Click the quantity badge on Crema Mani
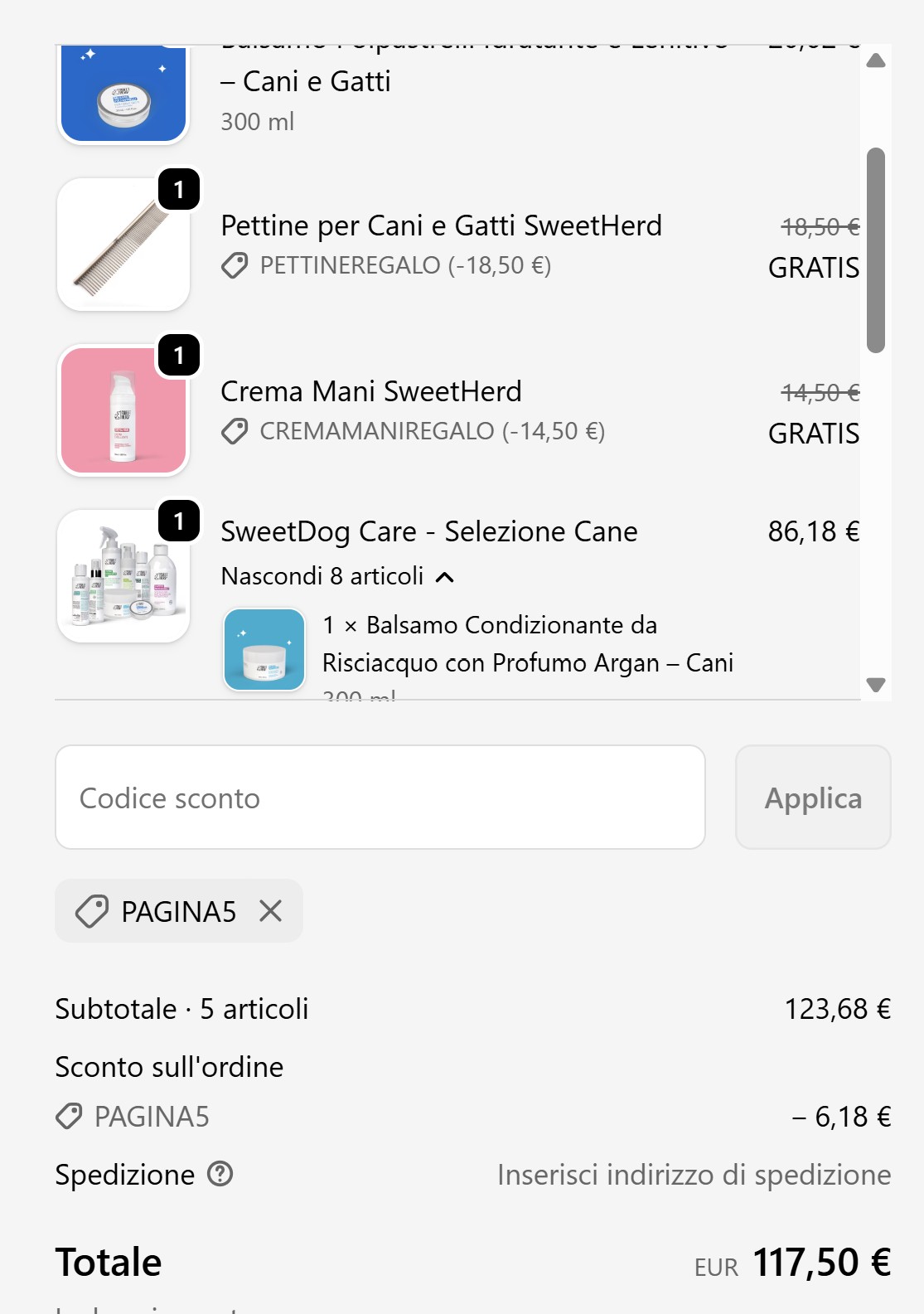Screen dimensions: 924x1314 (179, 356)
